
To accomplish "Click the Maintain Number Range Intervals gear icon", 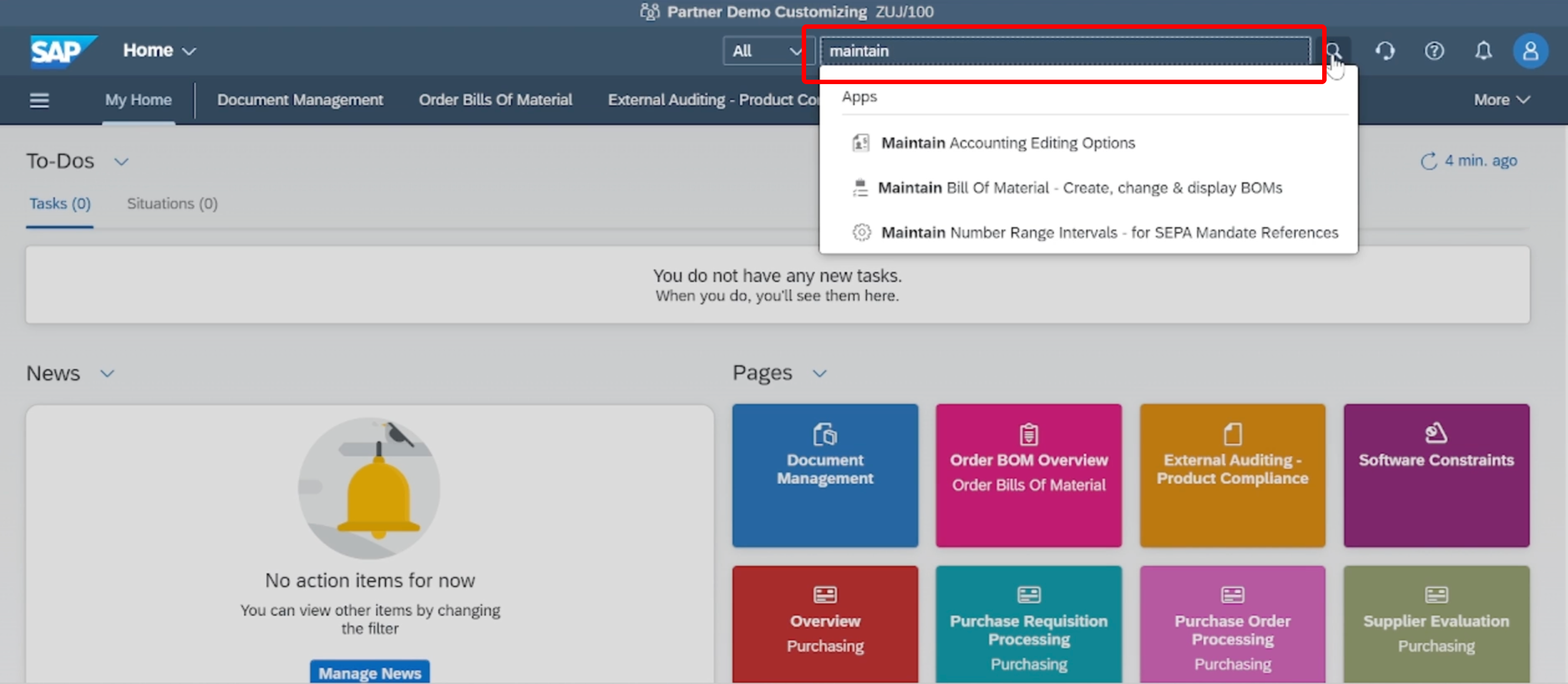I will click(x=862, y=232).
